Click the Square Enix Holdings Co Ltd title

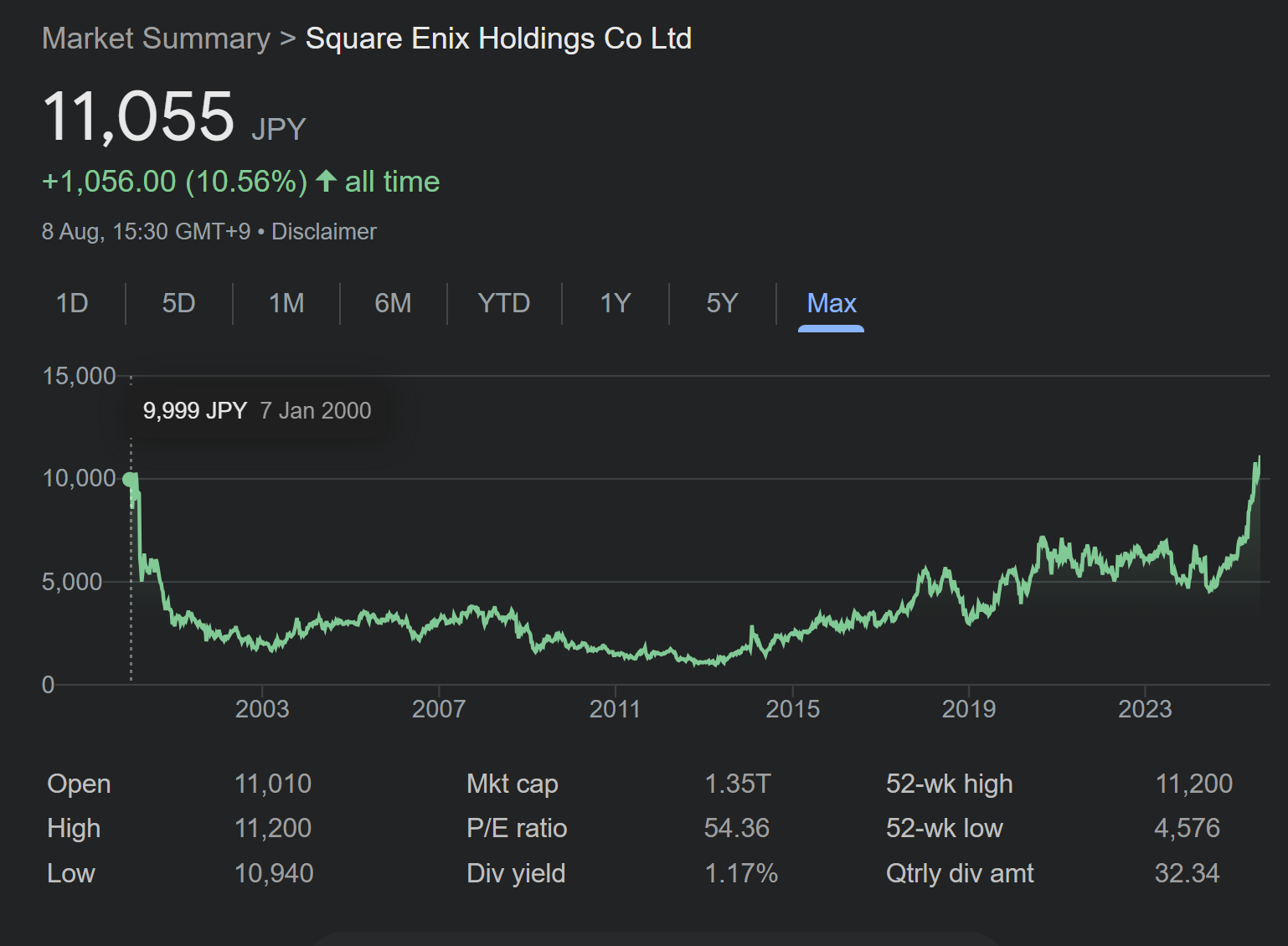point(498,39)
